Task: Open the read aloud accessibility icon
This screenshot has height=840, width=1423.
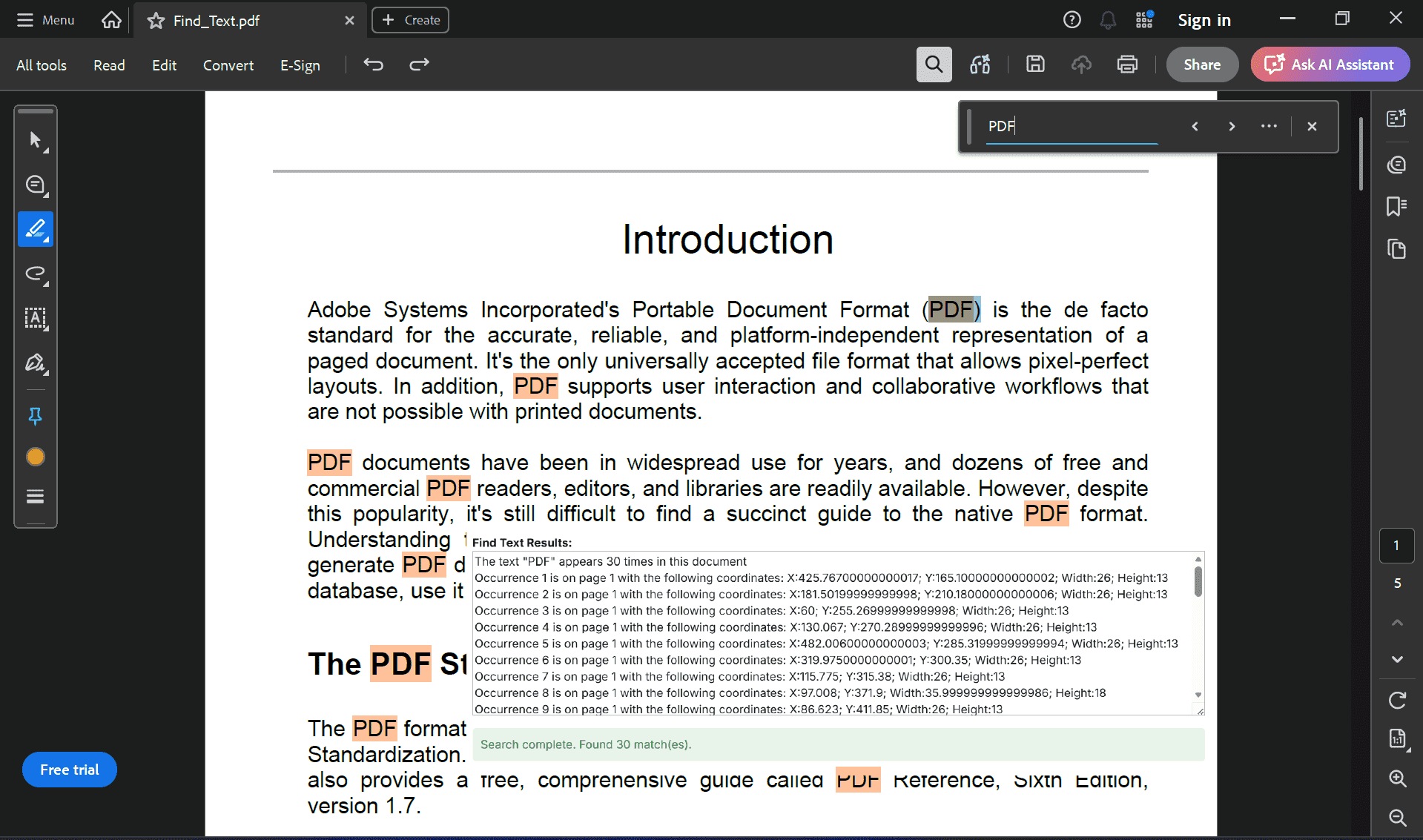Action: (x=980, y=65)
